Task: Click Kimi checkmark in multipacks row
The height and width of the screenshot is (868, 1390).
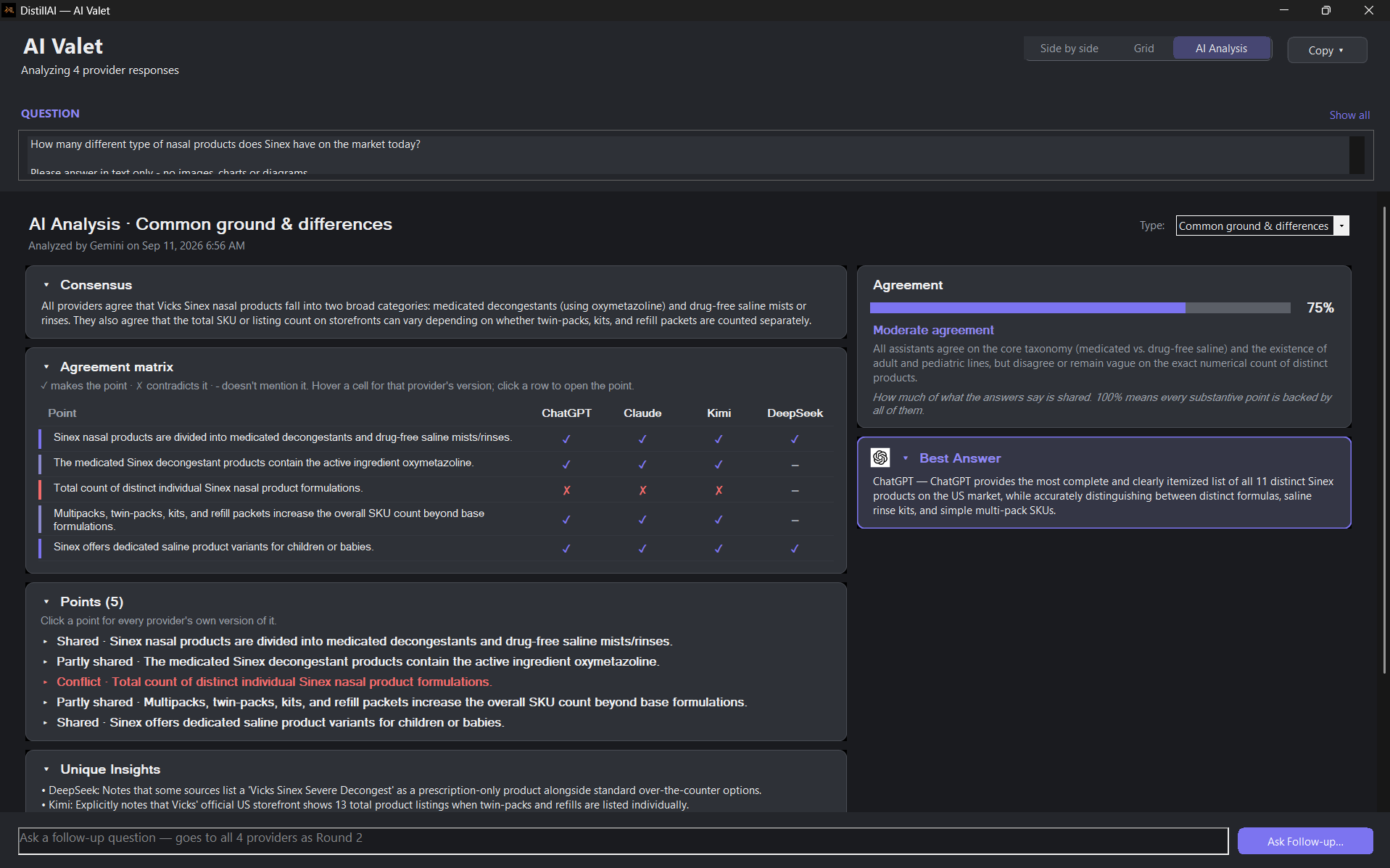Action: pyautogui.click(x=719, y=519)
